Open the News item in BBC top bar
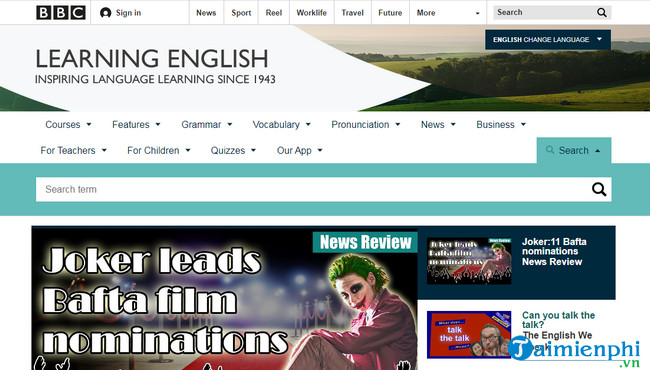This screenshot has width=650, height=370. [x=206, y=13]
